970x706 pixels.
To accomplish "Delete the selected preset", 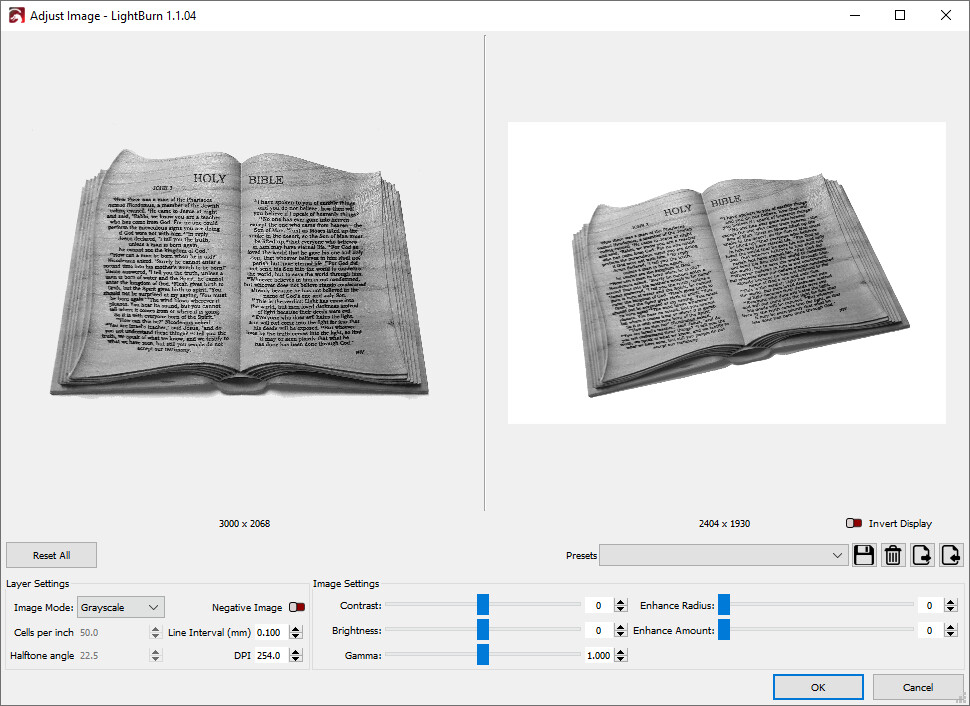I will (893, 555).
